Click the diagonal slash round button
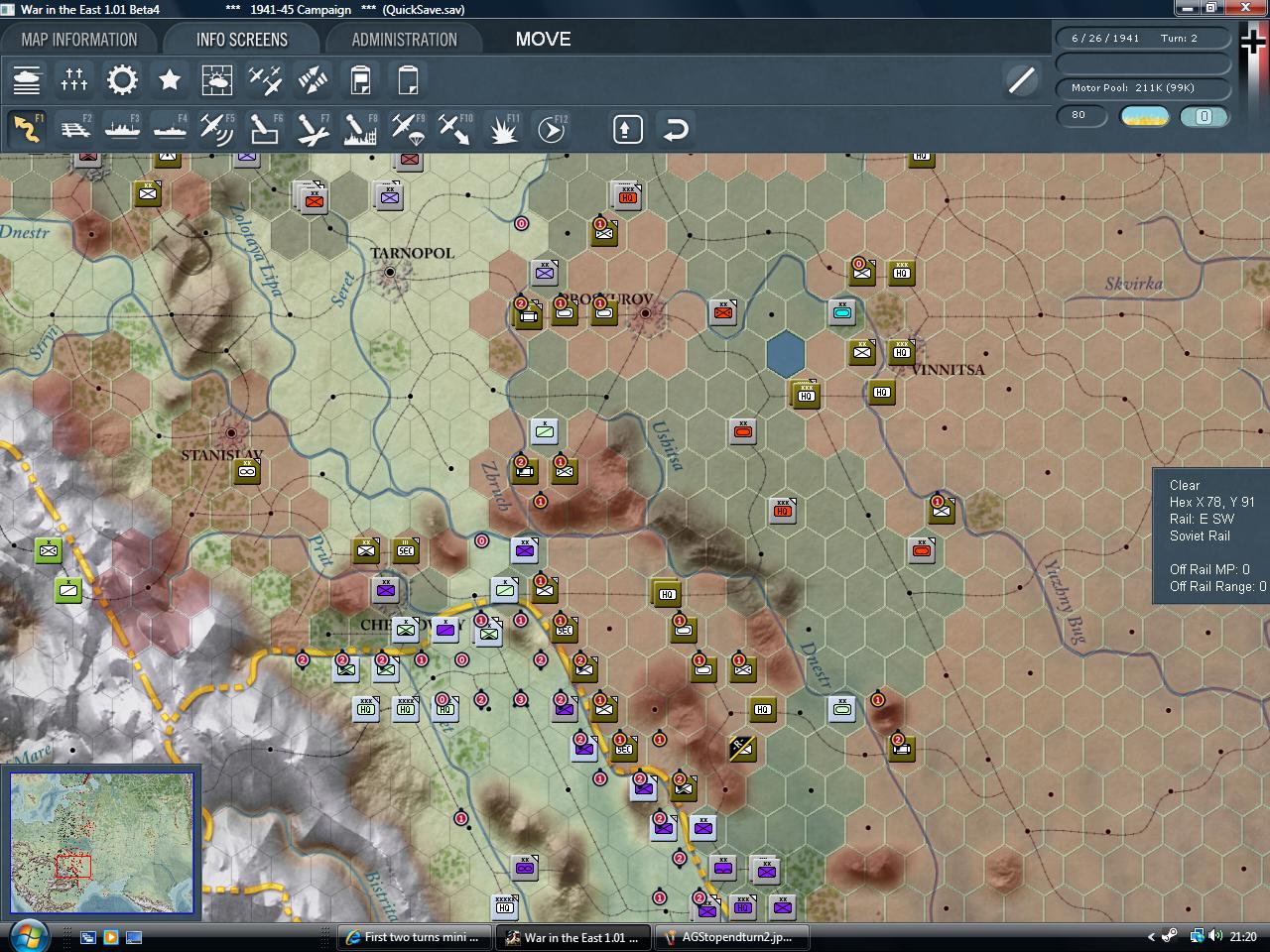The height and width of the screenshot is (952, 1270). tap(1021, 80)
